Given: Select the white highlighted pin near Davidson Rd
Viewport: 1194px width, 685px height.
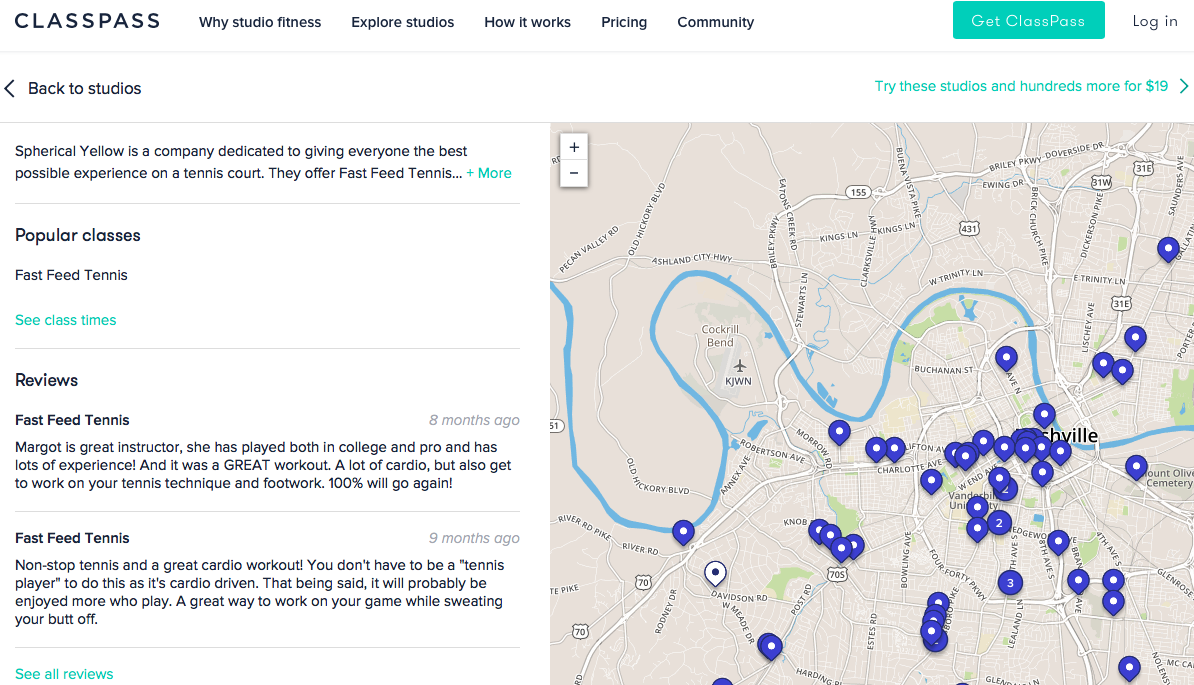Looking at the screenshot, I should pos(715,573).
